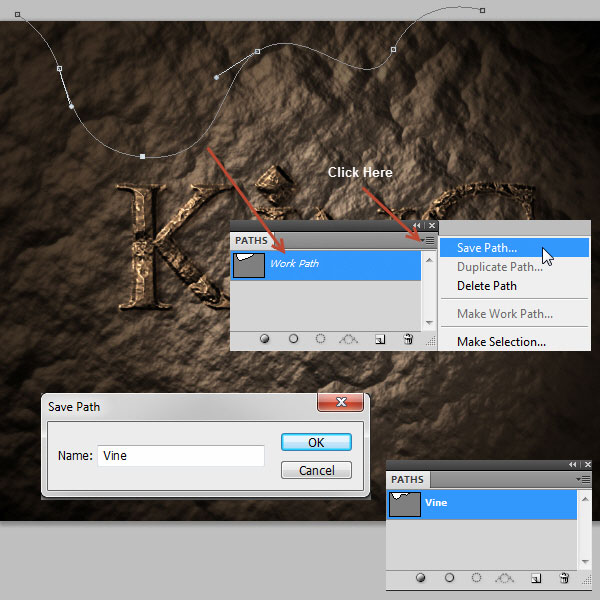Click create new path icon in Work Path panel
The width and height of the screenshot is (600, 600).
[x=380, y=339]
